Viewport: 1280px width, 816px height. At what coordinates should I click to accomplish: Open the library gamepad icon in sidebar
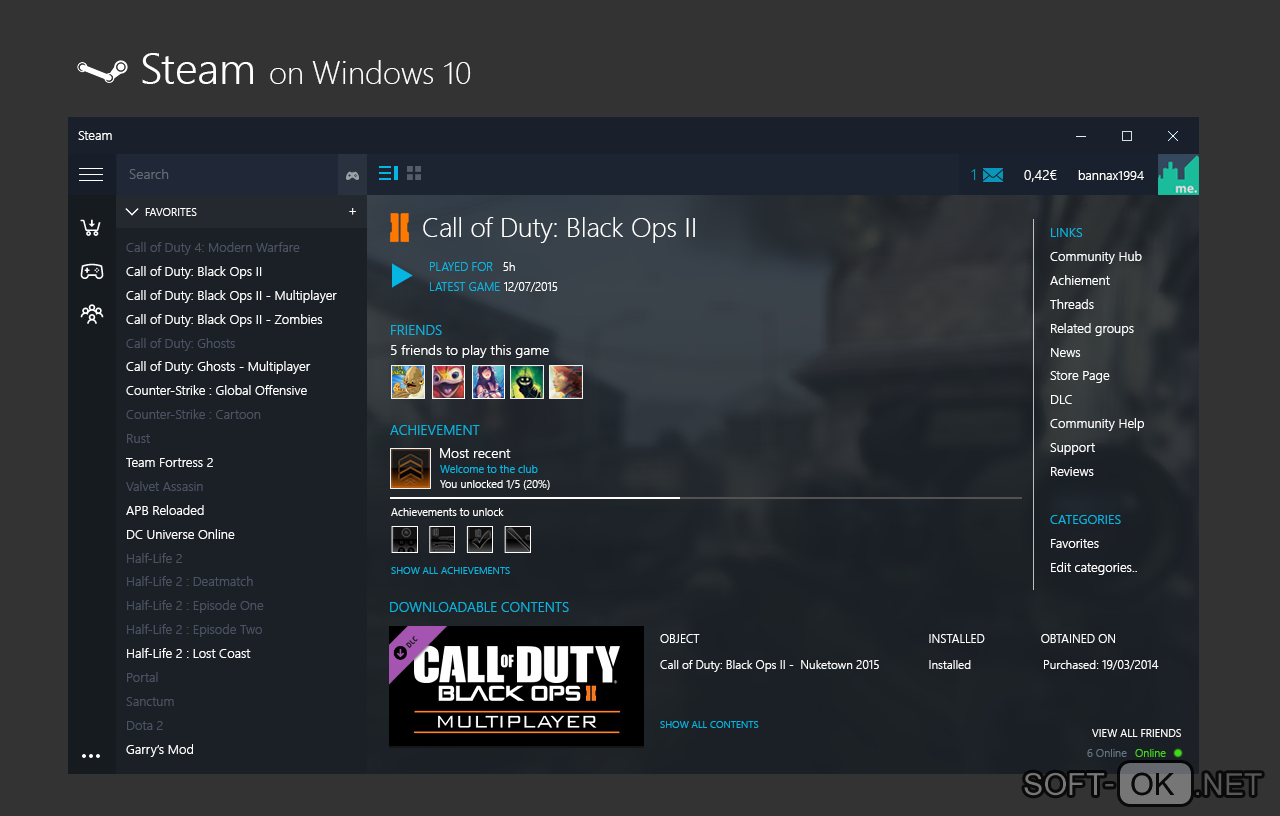[91, 271]
